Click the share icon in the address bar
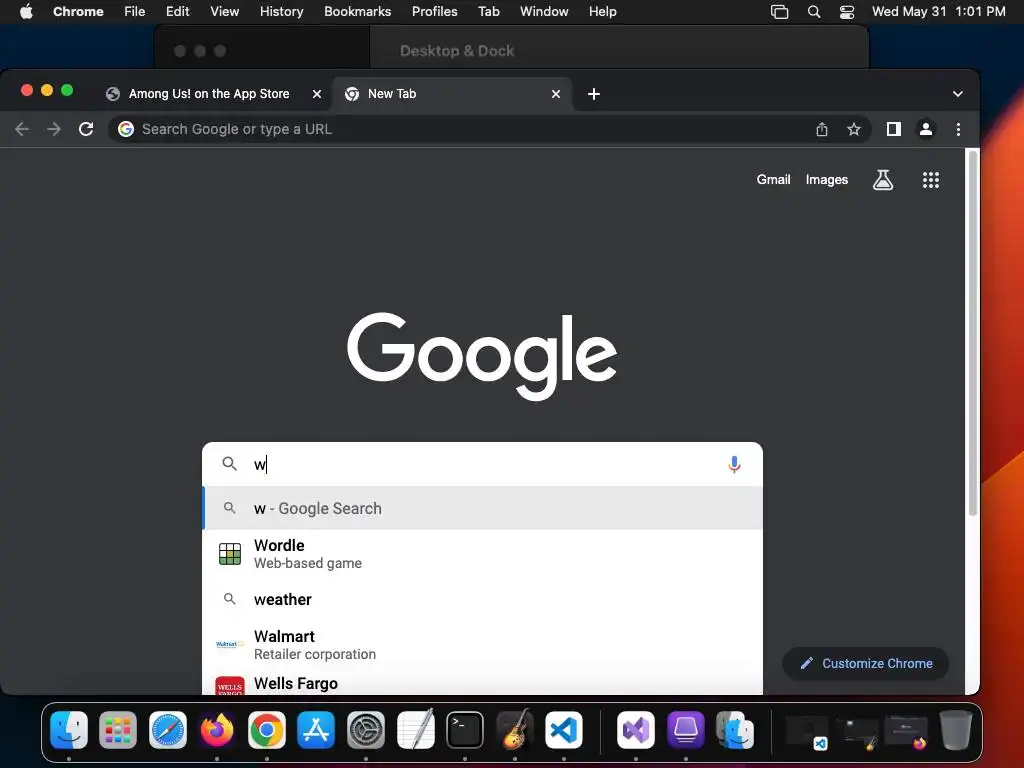This screenshot has width=1024, height=768. tap(822, 129)
